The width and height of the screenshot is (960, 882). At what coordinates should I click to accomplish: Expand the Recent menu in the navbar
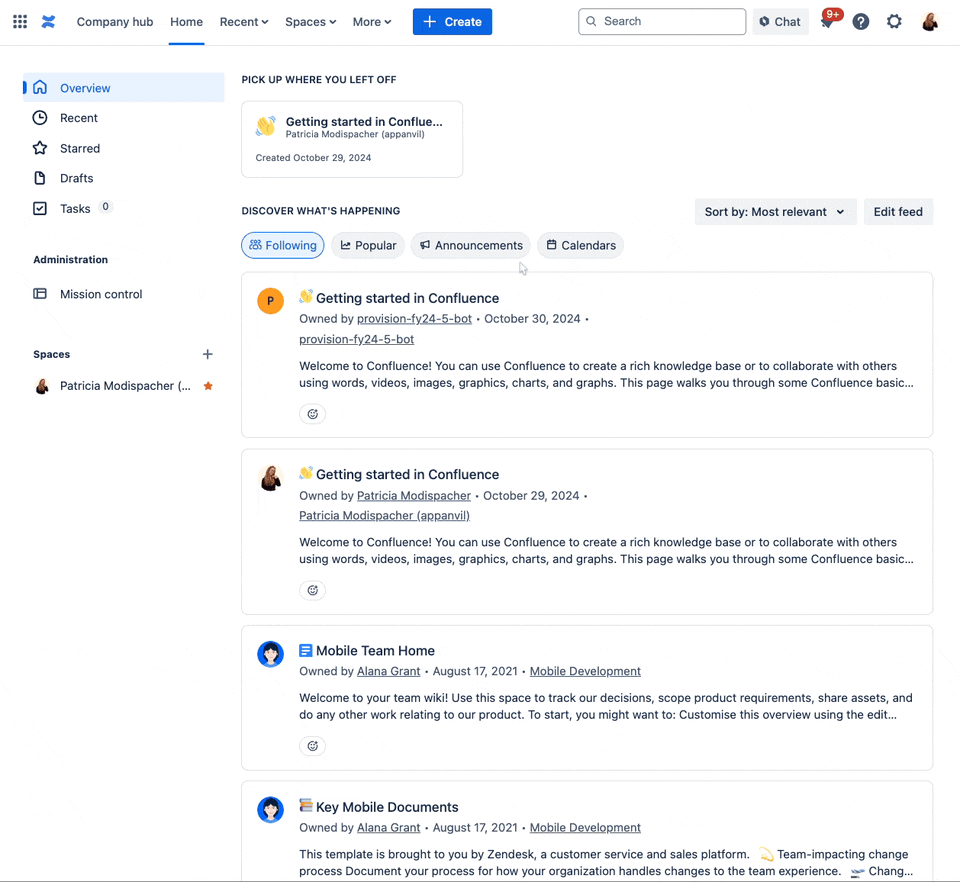[x=243, y=21]
